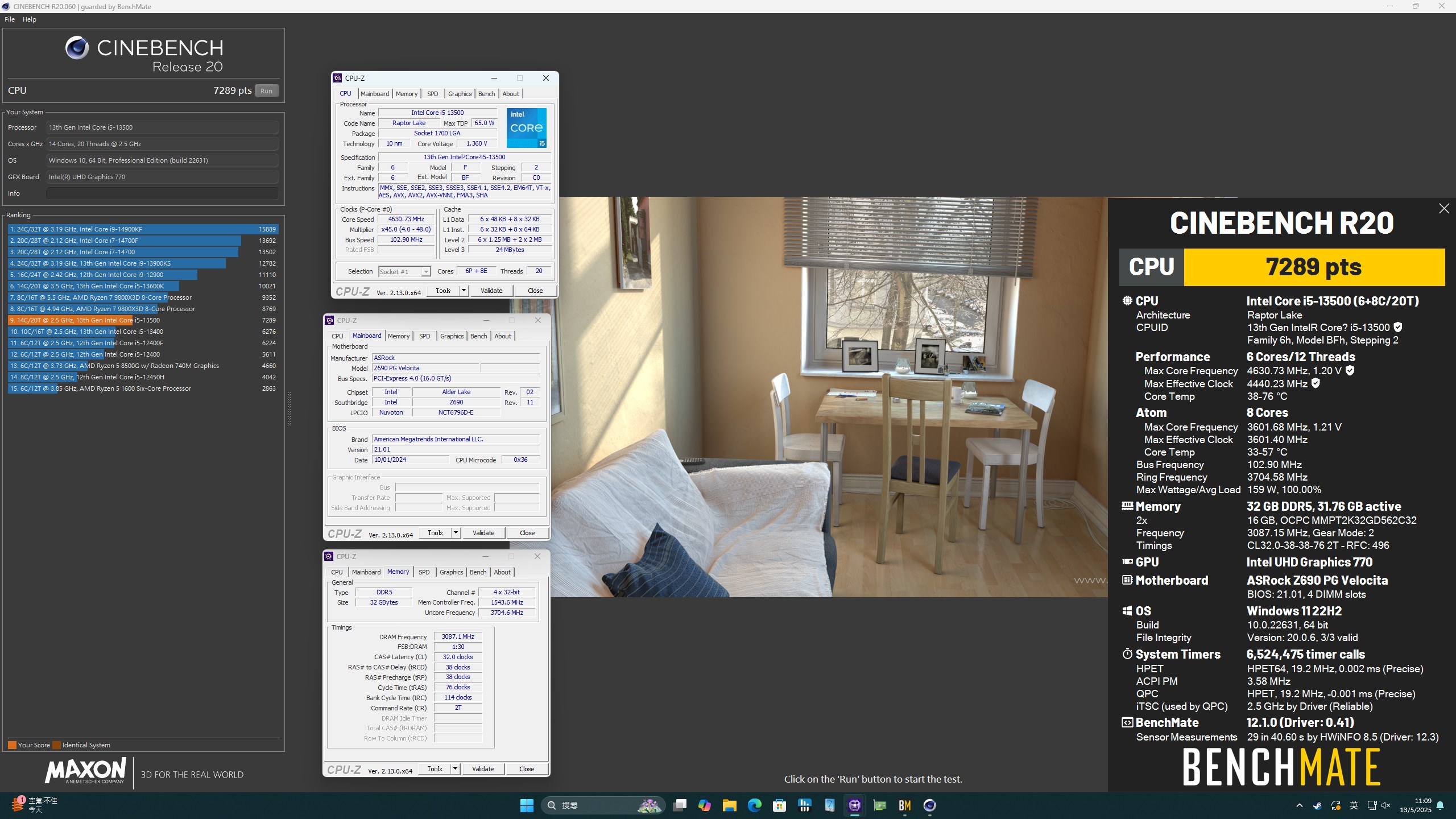Open the green GPU card taskbar app
This screenshot has width=1456, height=819.
(x=880, y=805)
